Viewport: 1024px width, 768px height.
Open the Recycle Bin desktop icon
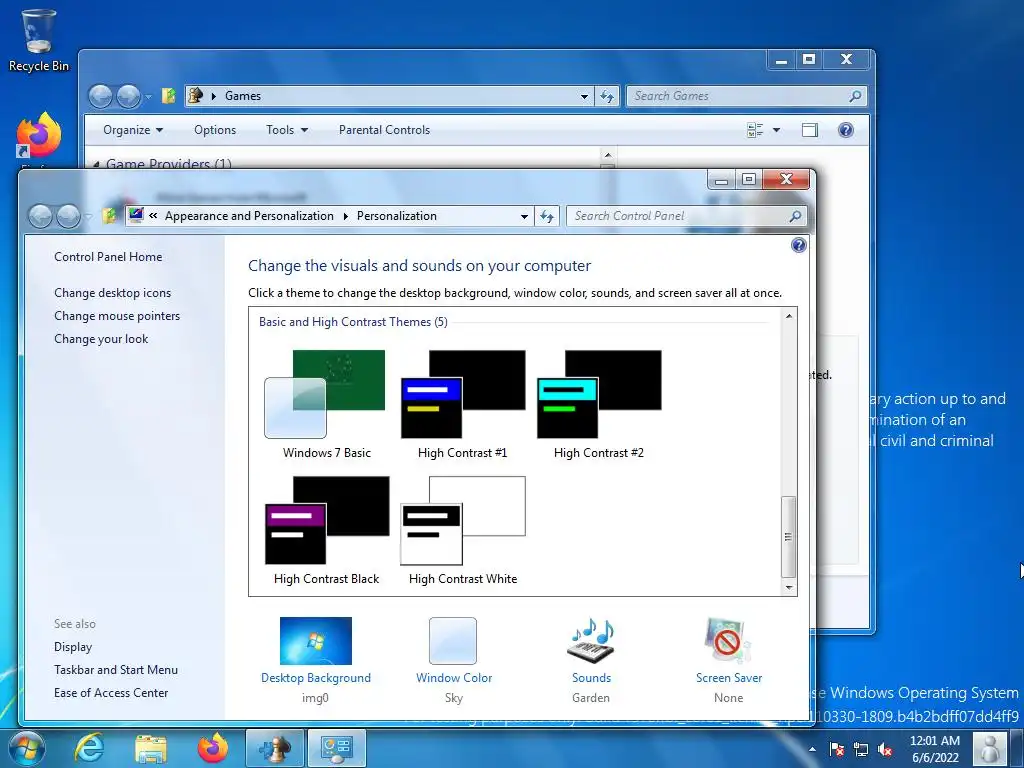click(39, 40)
